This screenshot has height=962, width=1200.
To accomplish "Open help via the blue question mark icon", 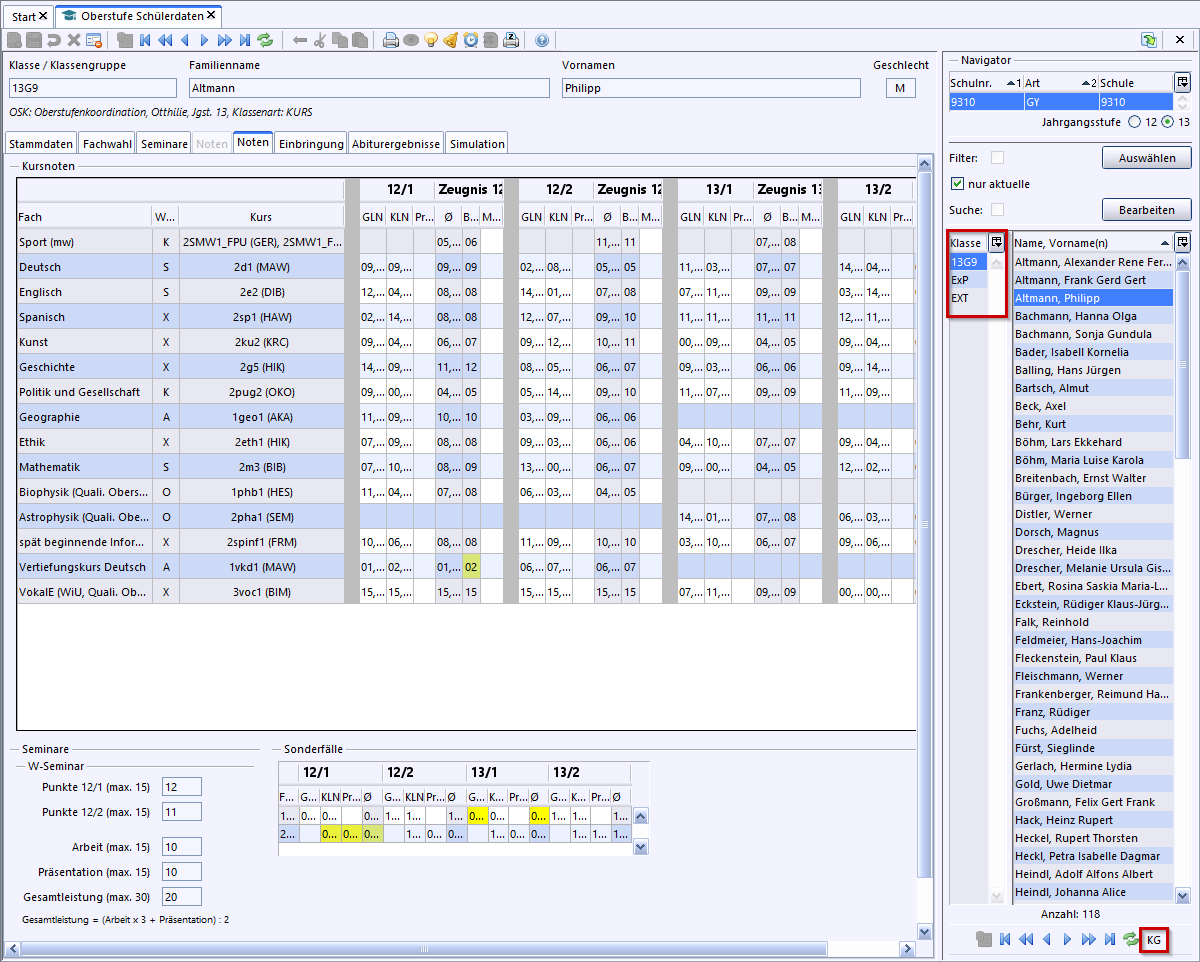I will tap(542, 40).
